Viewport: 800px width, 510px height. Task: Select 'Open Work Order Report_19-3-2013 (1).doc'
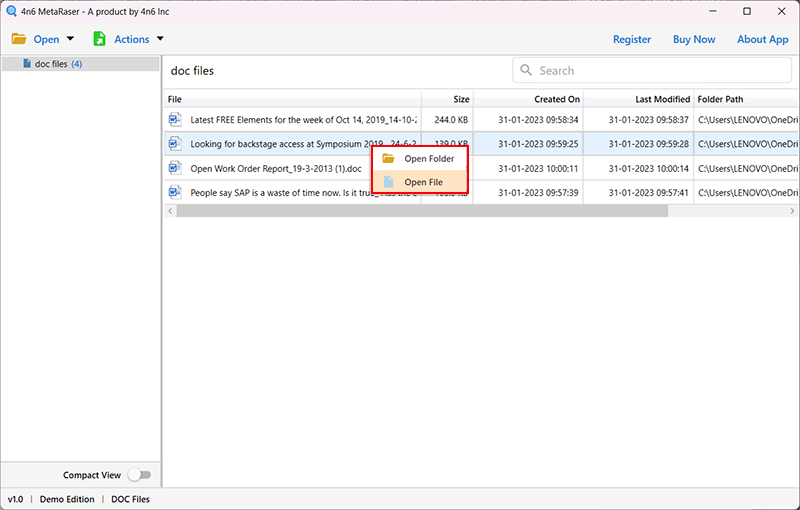click(276, 169)
